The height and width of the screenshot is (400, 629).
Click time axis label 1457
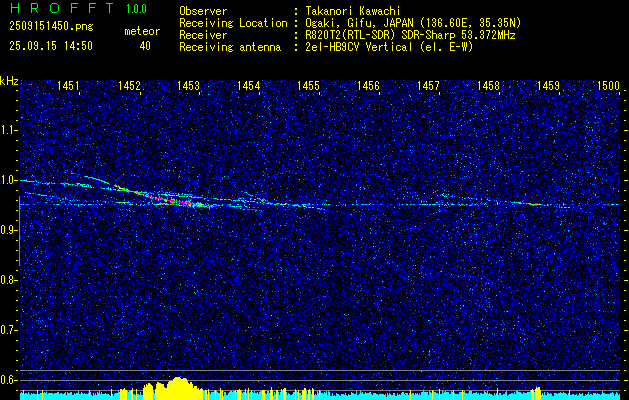[428, 85]
